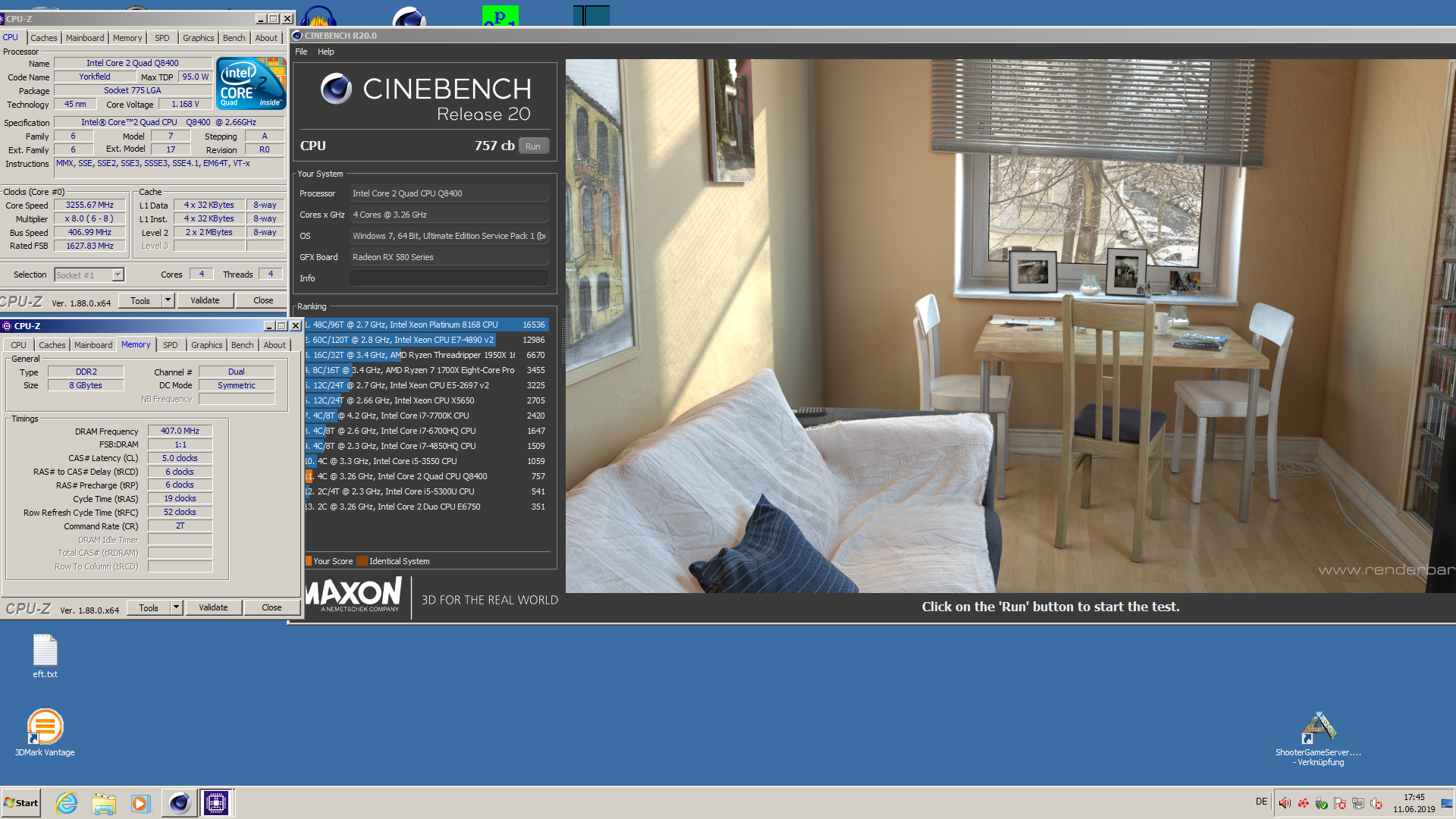The width and height of the screenshot is (1456, 819).
Task: Select Xeon E7-4890 v2 ranking entry
Action: pyautogui.click(x=426, y=340)
